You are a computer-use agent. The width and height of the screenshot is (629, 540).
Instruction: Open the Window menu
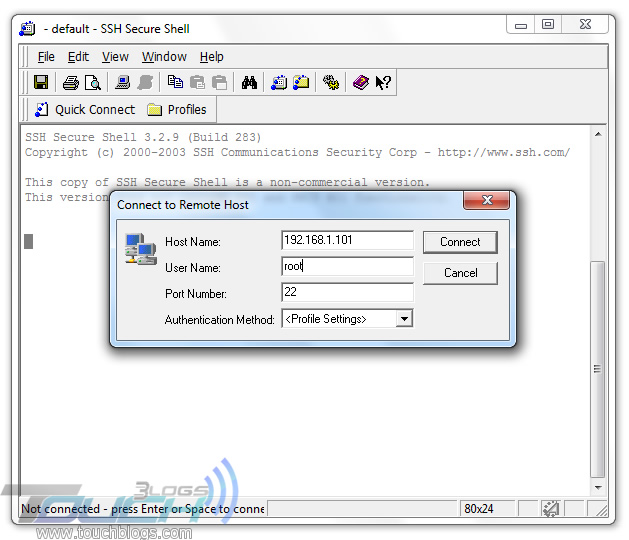click(x=164, y=57)
